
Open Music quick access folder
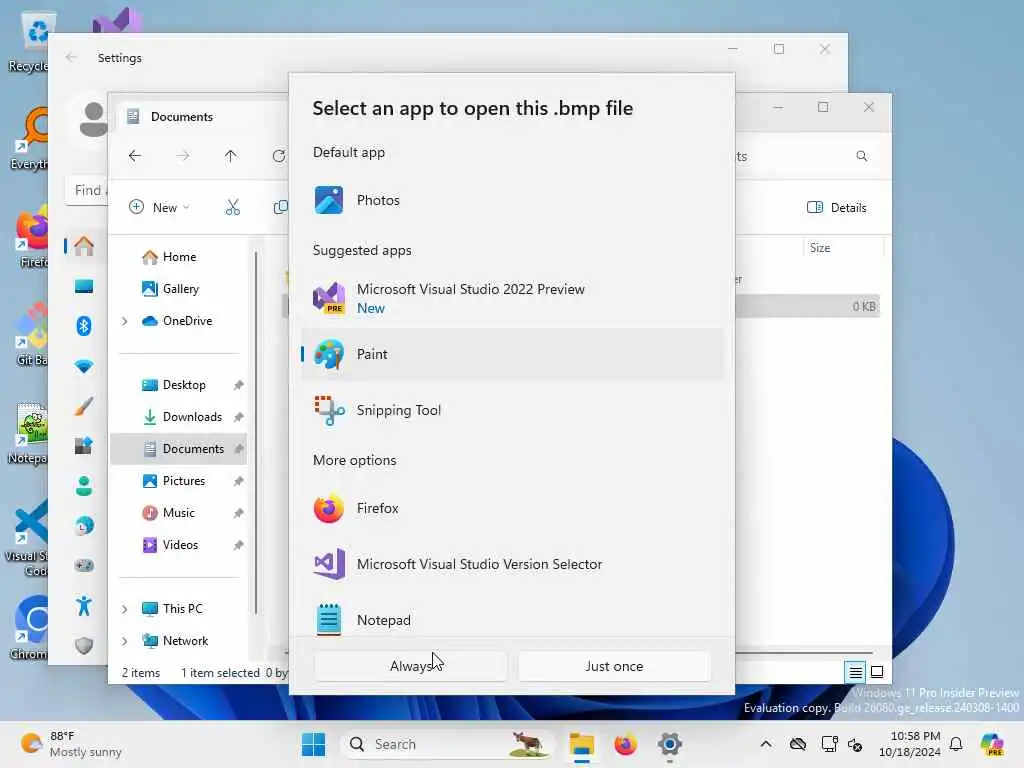coord(168,513)
